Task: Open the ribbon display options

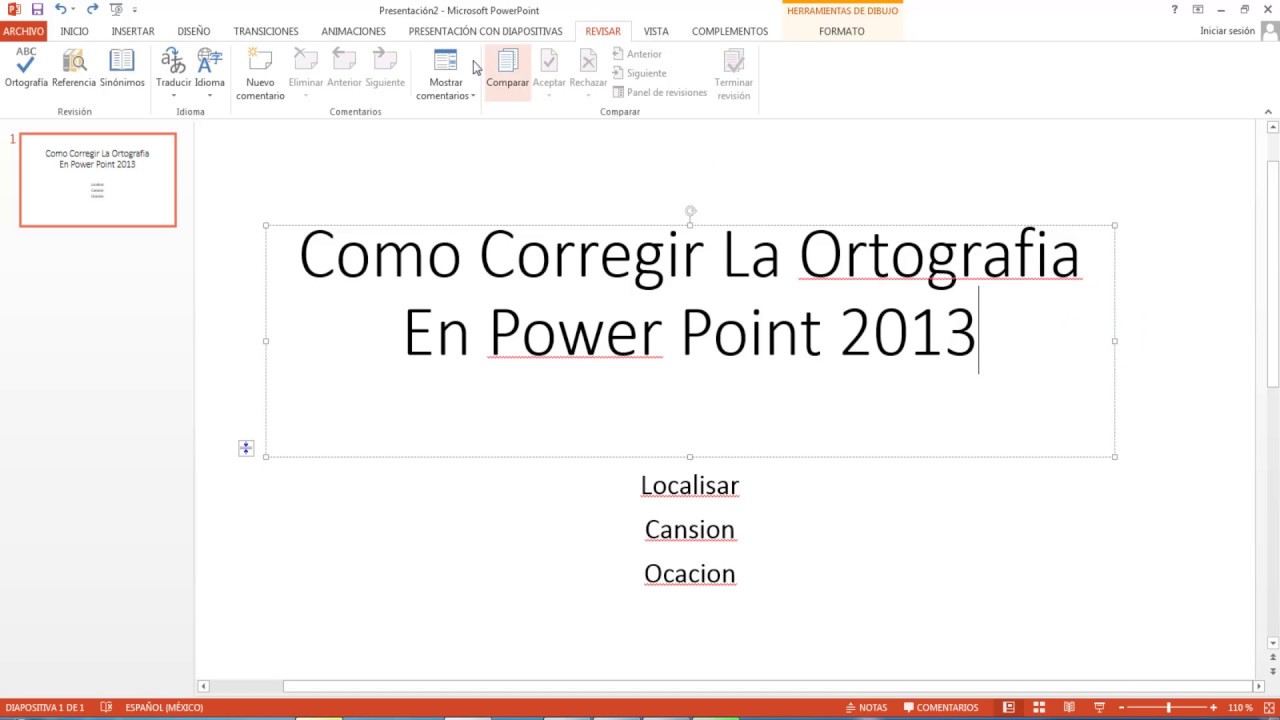Action: pyautogui.click(x=1198, y=10)
